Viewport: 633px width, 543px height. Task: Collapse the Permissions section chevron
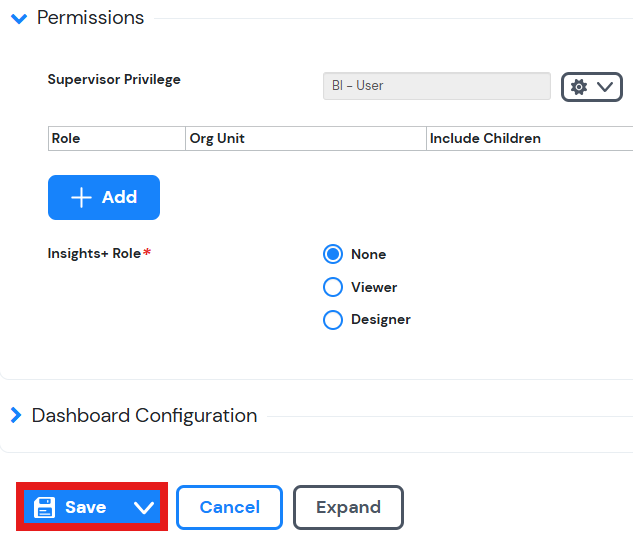click(19, 18)
